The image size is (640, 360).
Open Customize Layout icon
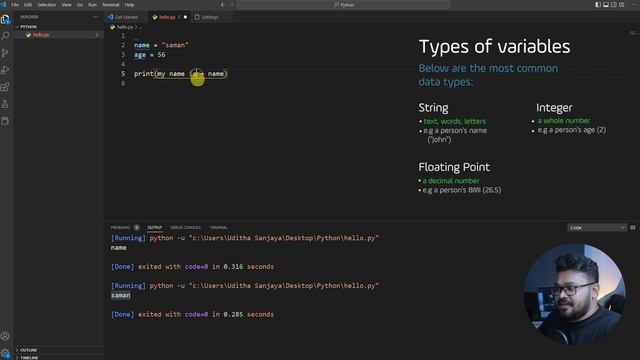[x=622, y=4]
